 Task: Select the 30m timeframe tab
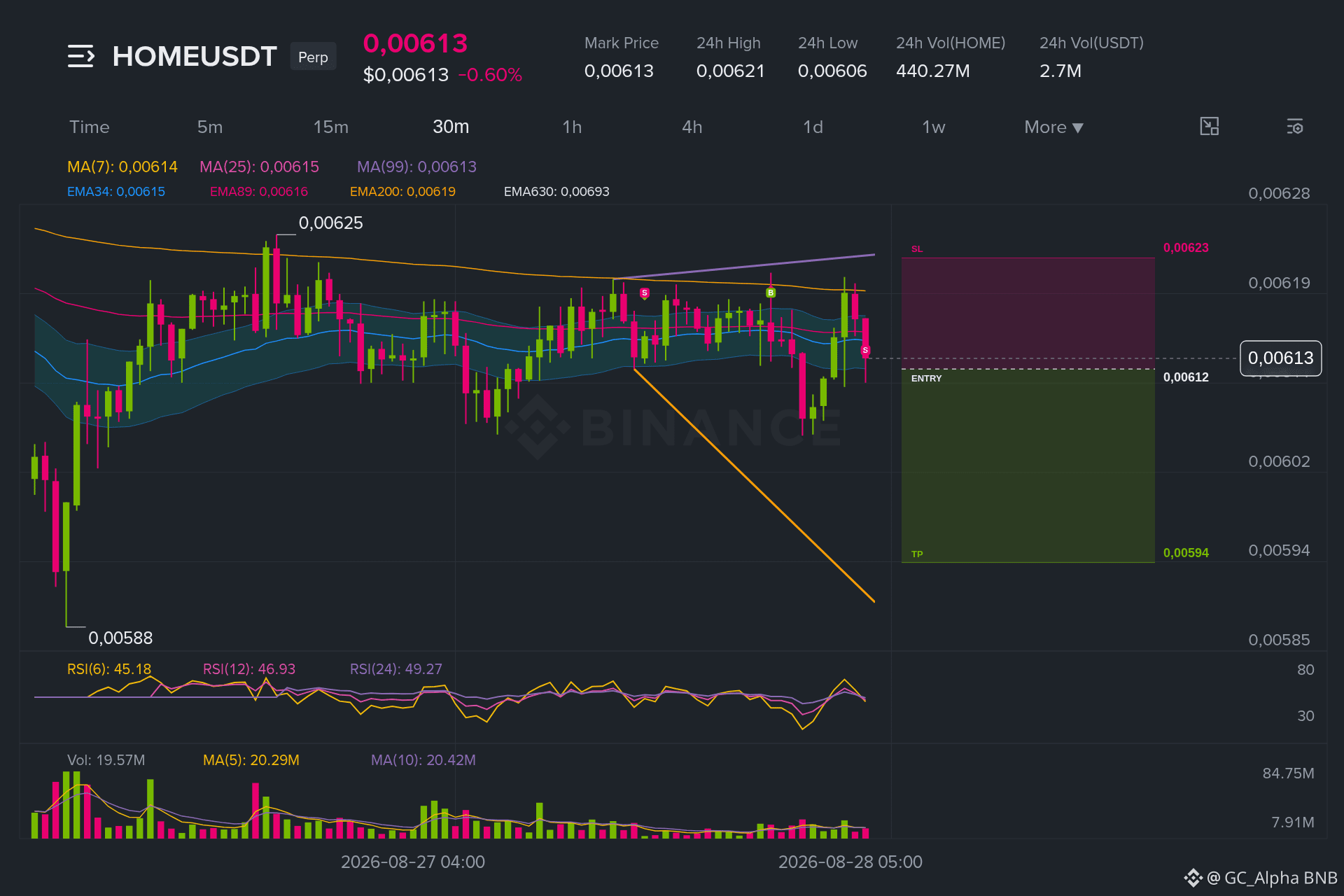click(x=451, y=127)
